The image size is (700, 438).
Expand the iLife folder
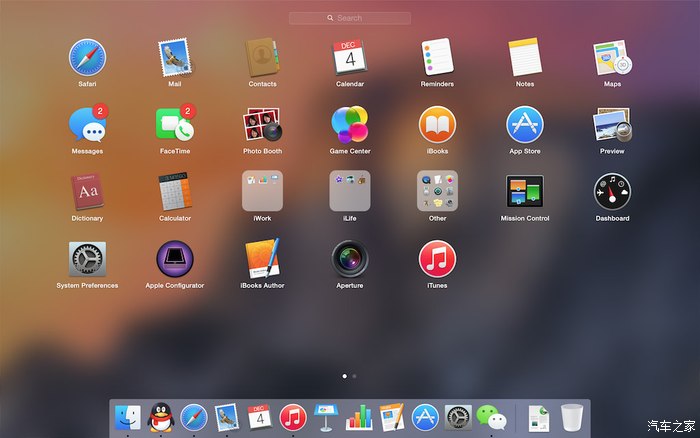(350, 190)
